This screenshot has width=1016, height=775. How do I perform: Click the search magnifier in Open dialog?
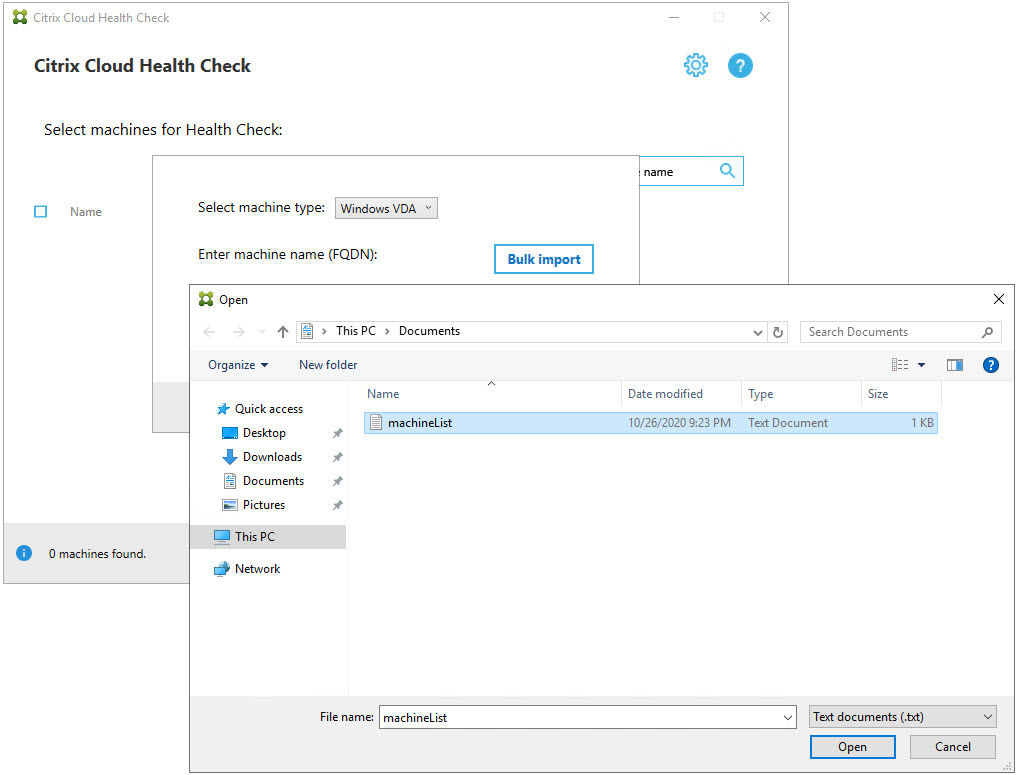tap(987, 332)
